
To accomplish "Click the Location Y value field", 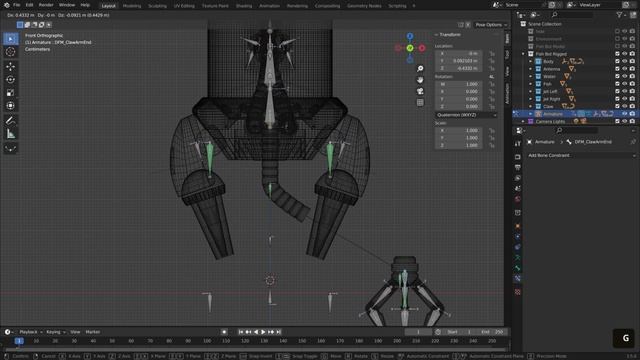I will (459, 61).
